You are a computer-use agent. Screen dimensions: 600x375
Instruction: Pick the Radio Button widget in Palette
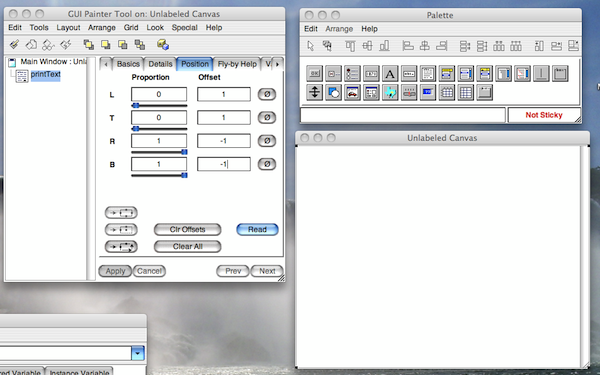(x=352, y=73)
